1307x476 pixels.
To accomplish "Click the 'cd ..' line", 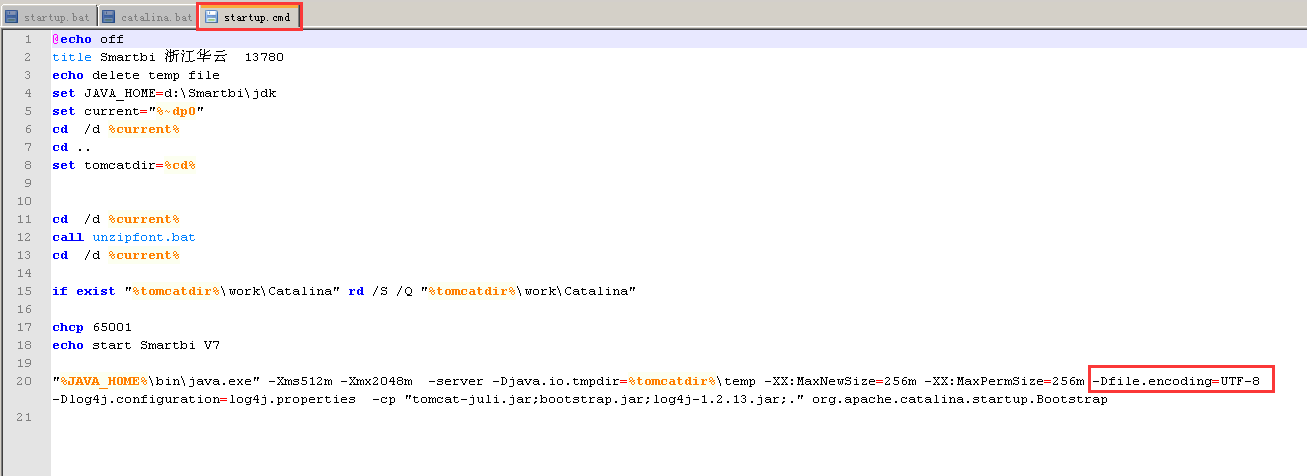I will point(72,147).
